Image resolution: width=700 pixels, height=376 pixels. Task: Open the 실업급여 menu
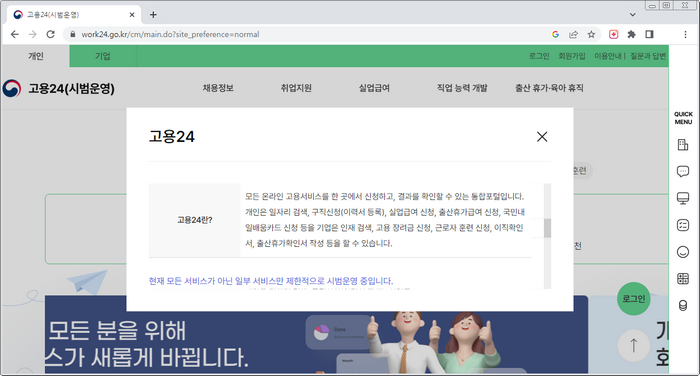[x=374, y=88]
